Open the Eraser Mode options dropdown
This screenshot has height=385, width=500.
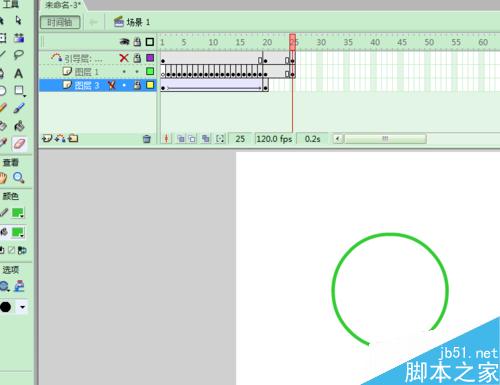(4, 286)
